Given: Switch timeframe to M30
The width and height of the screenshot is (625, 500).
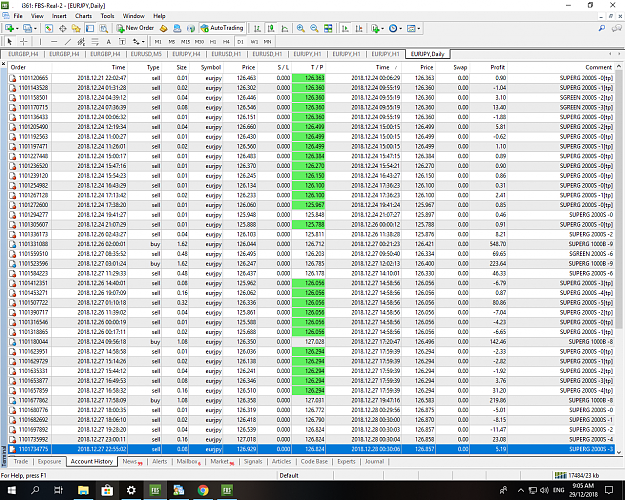Looking at the screenshot, I should pyautogui.click(x=199, y=42).
